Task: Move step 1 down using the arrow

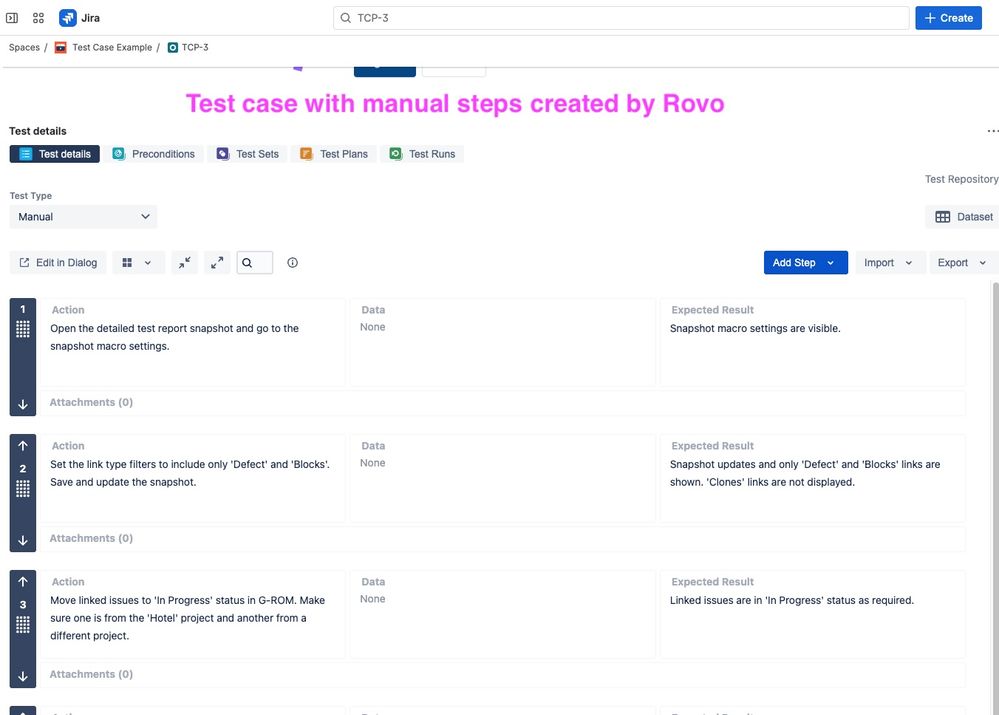Action: (22, 404)
